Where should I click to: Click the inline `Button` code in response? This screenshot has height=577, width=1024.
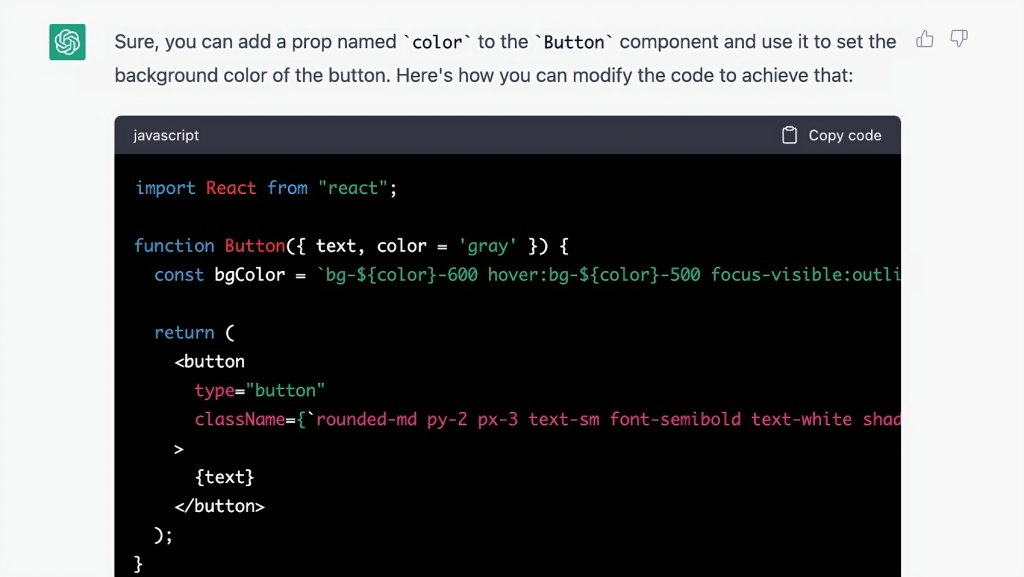point(574,42)
